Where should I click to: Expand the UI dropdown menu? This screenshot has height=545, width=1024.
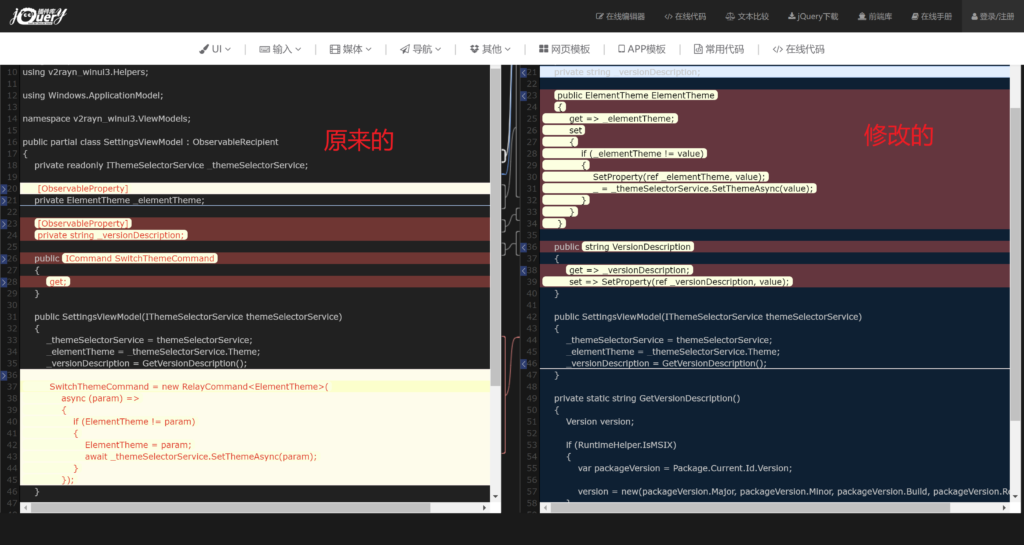215,49
